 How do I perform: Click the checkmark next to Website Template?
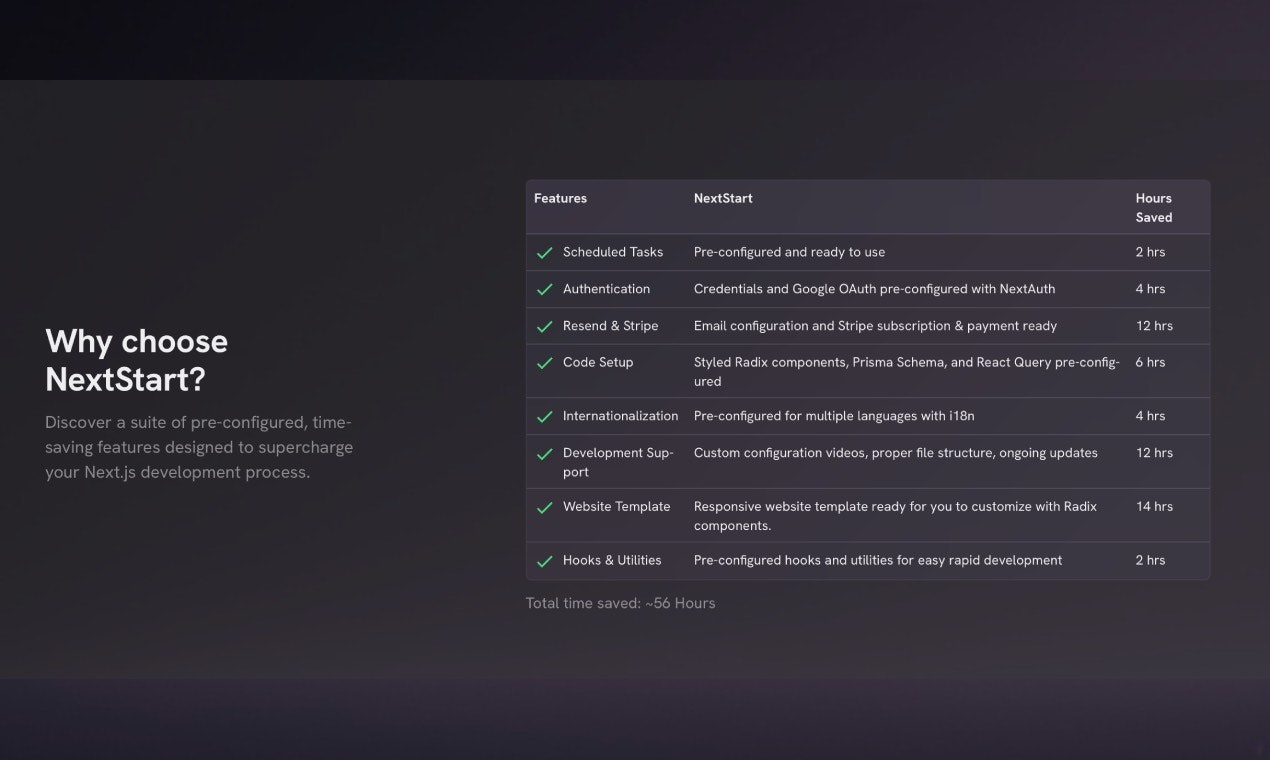point(545,508)
